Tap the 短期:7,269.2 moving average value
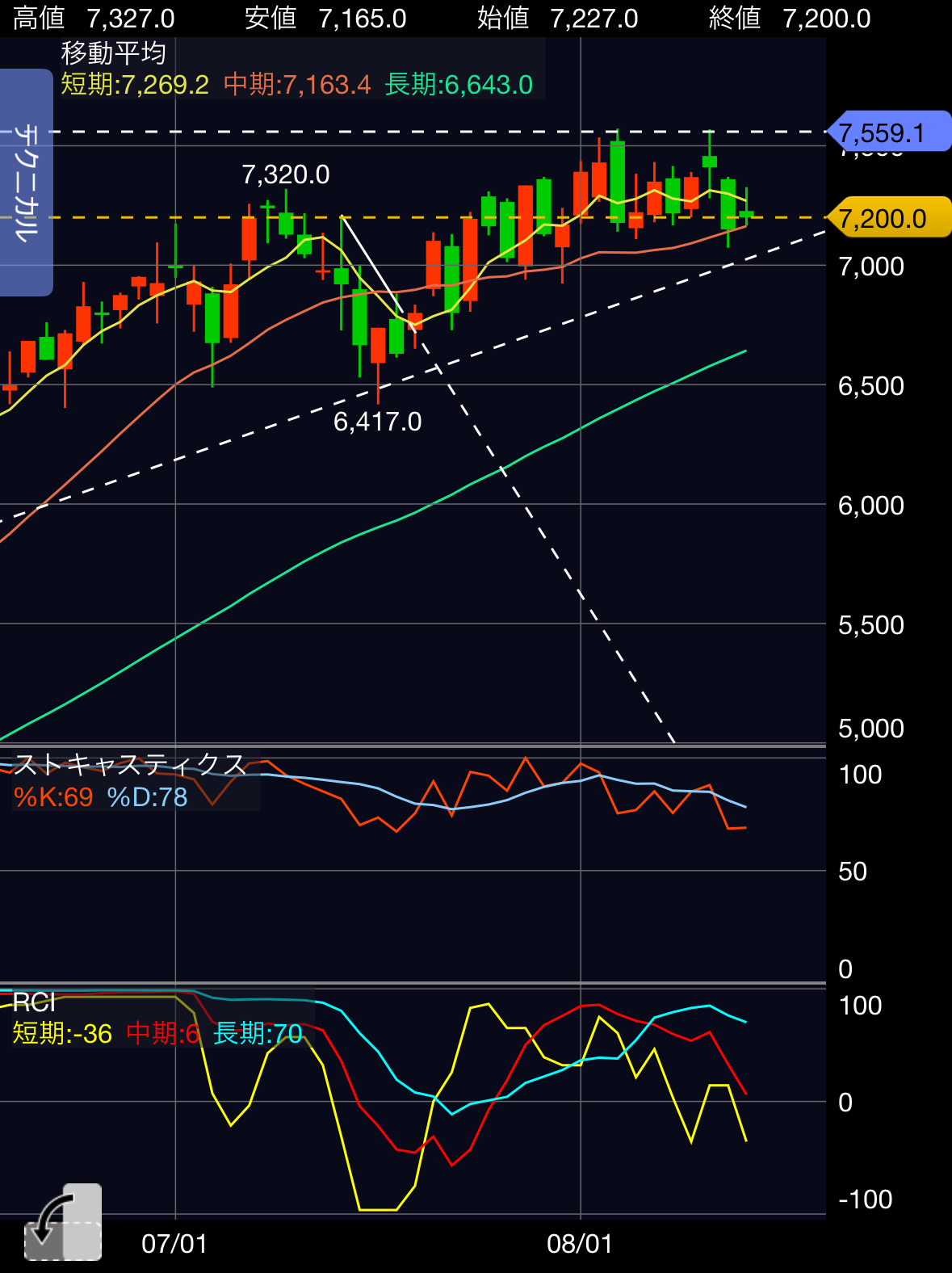 click(135, 84)
